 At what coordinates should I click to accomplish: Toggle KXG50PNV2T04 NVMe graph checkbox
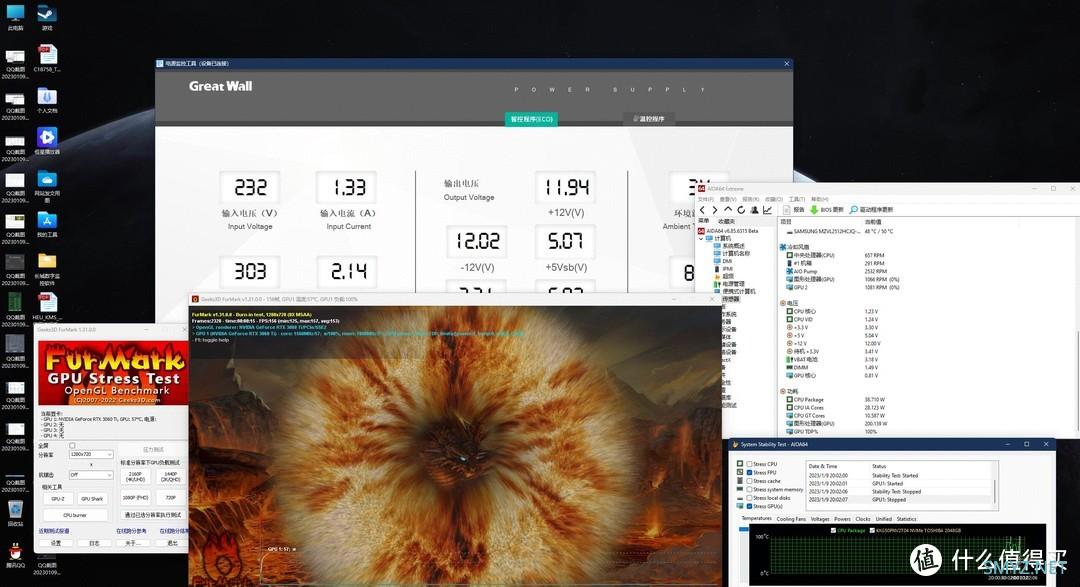(x=872, y=531)
